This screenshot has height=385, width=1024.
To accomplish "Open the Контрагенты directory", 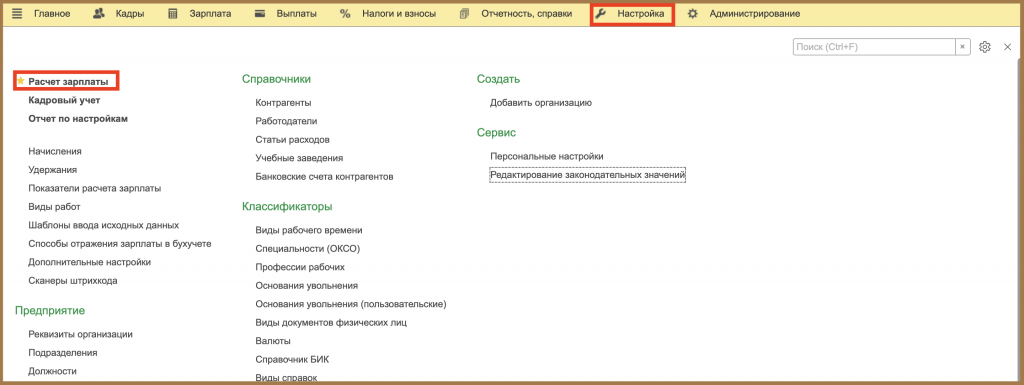I will point(283,102).
